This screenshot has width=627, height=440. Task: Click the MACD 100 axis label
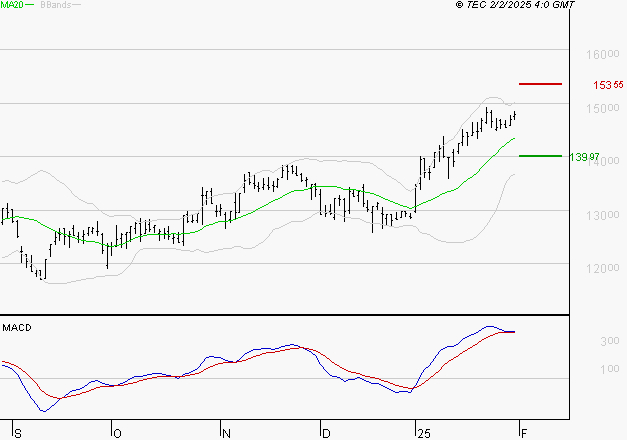click(609, 369)
